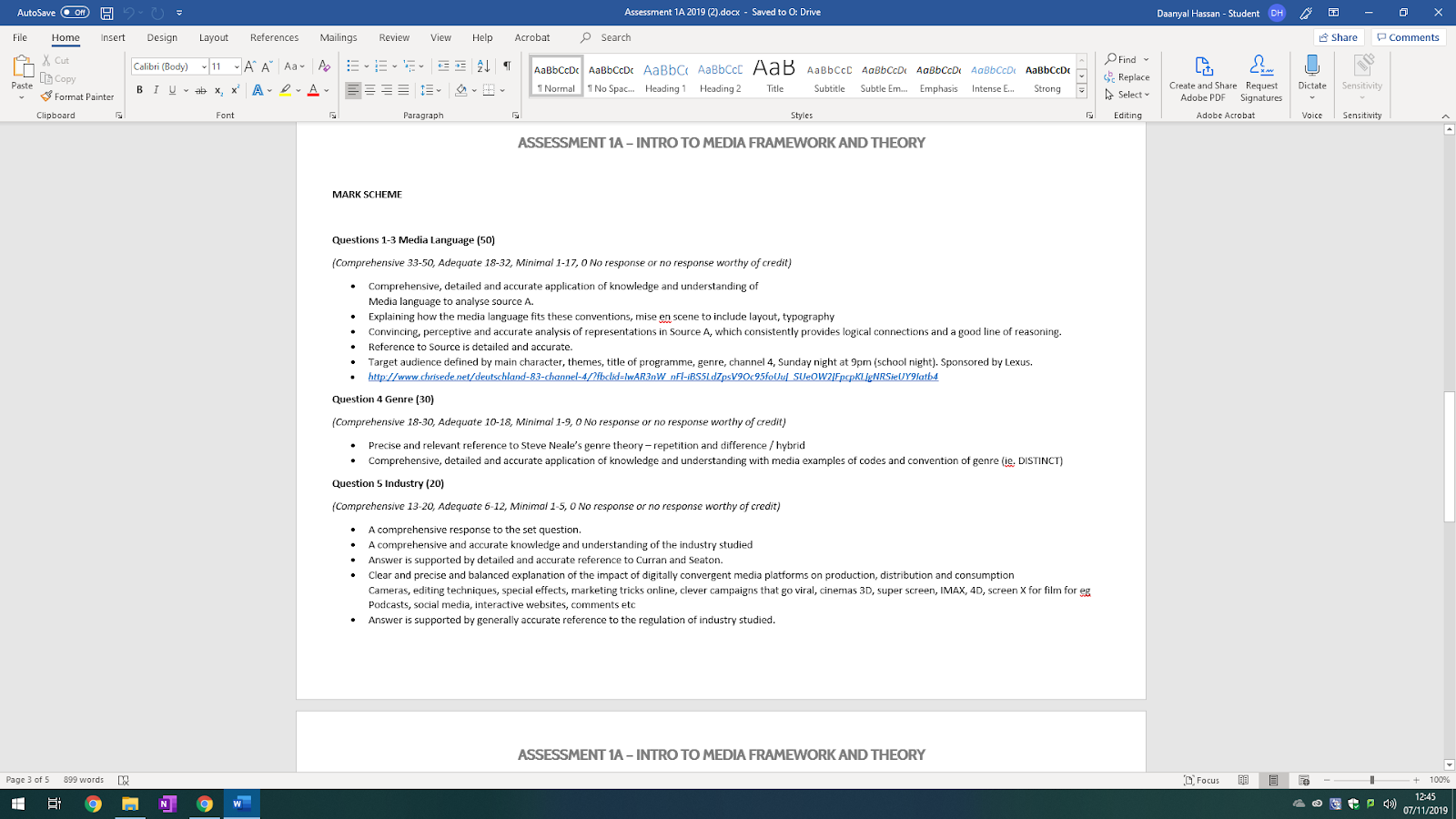1456x819 pixels.
Task: Apply the Title style
Action: [x=774, y=76]
